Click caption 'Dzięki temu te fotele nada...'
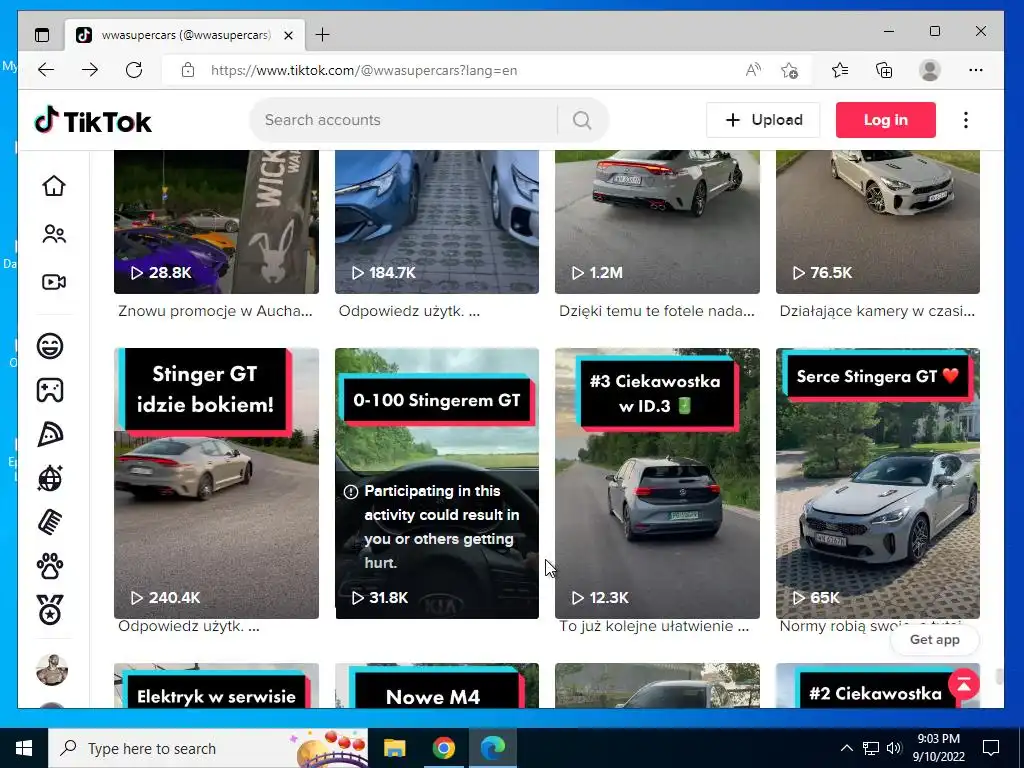This screenshot has height=768, width=1024. 657,312
